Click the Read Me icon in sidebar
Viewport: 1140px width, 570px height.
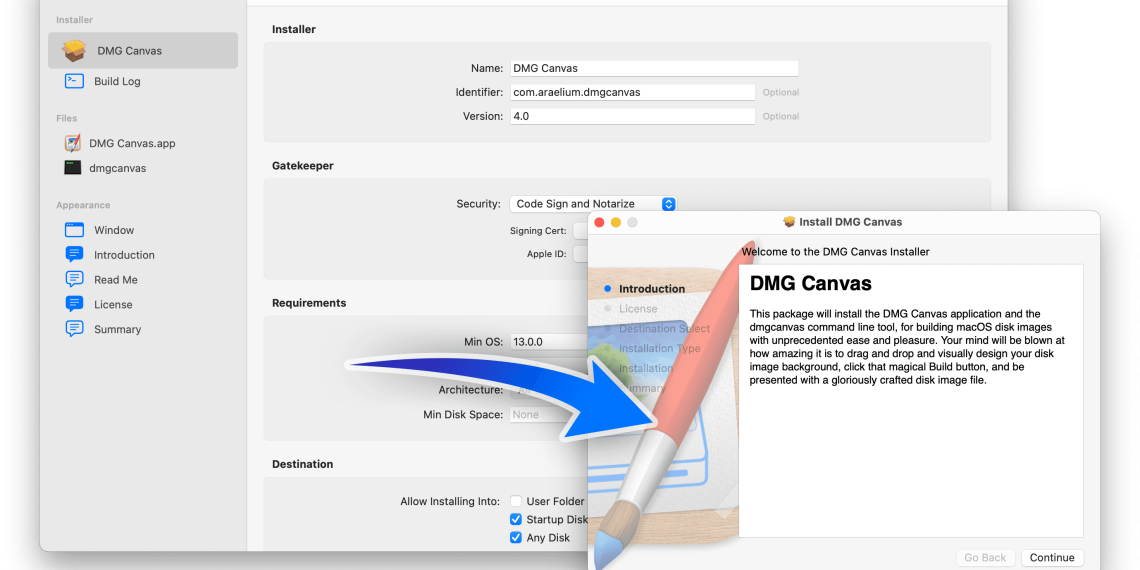(x=74, y=280)
